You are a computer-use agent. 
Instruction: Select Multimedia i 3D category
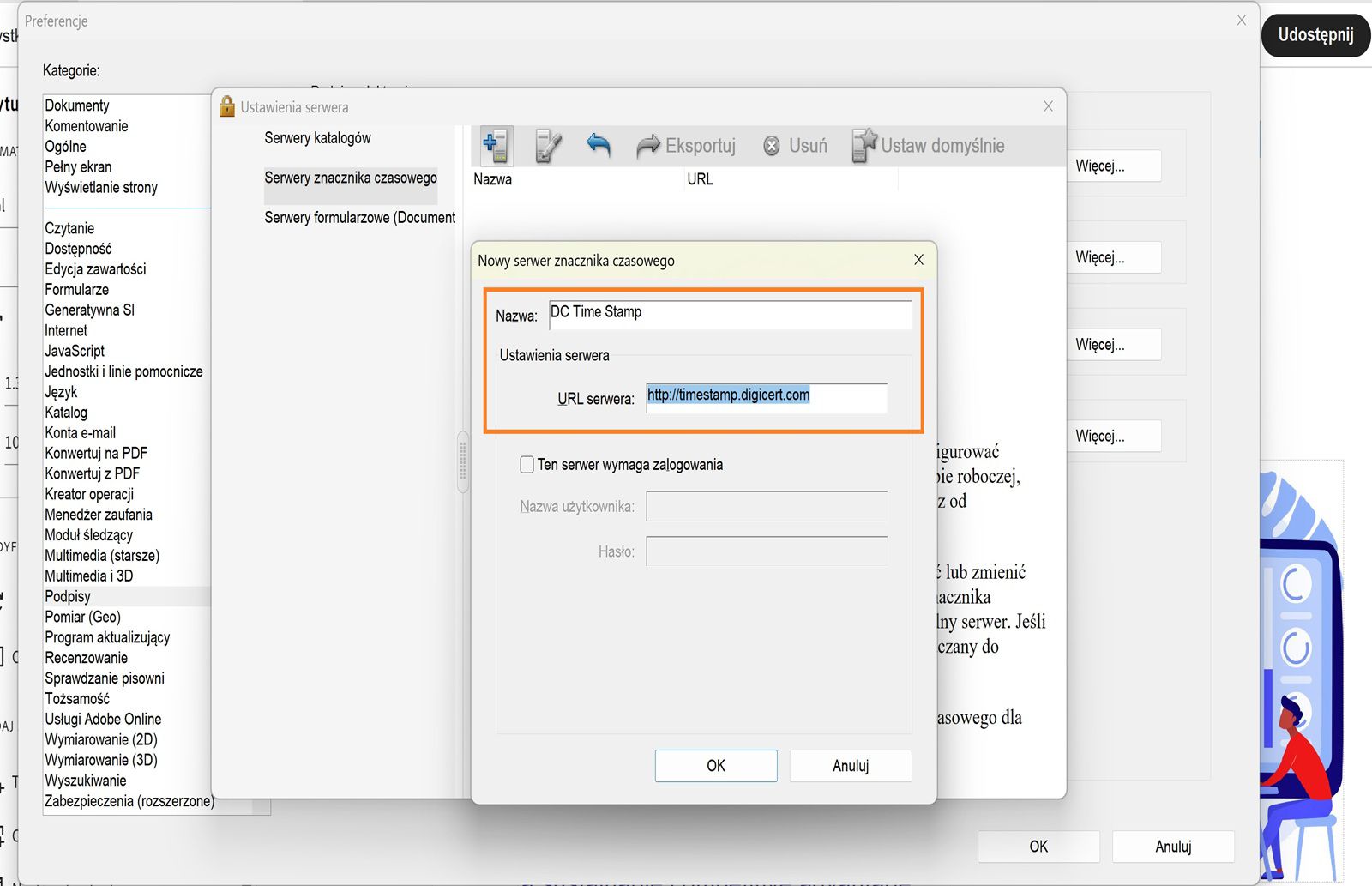[89, 576]
